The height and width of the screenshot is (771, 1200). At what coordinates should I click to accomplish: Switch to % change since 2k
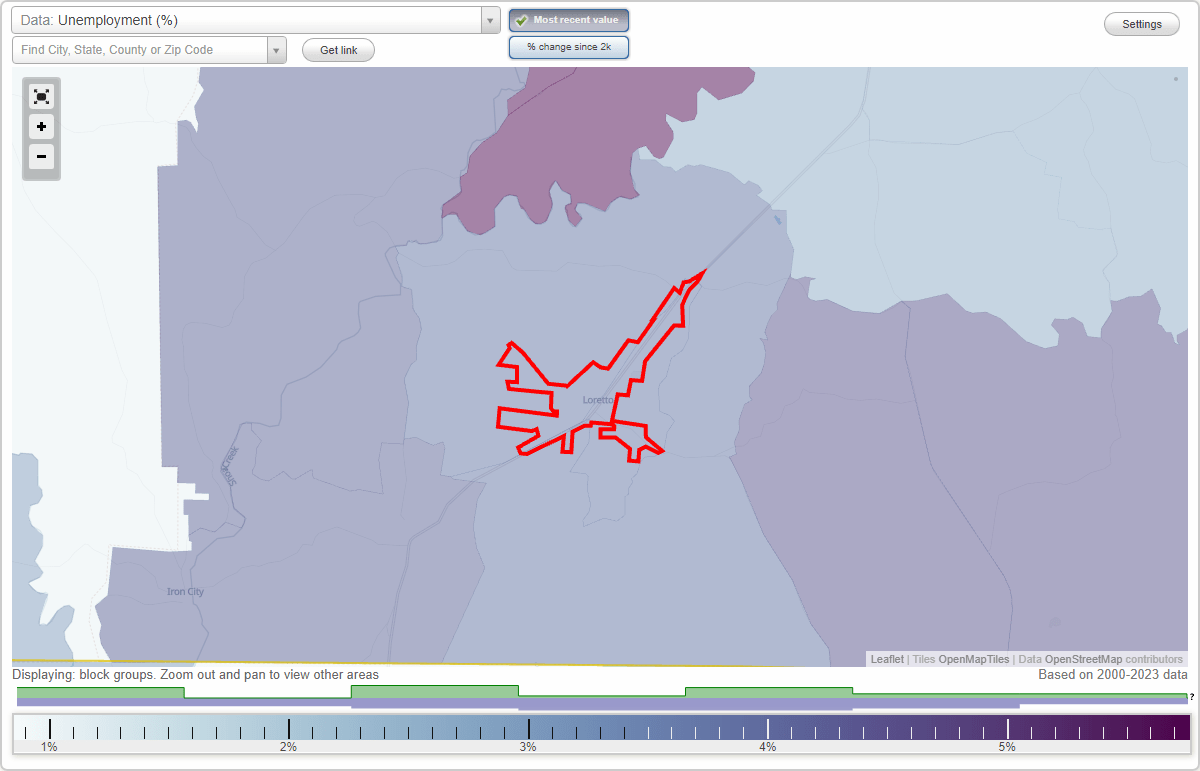click(x=569, y=47)
